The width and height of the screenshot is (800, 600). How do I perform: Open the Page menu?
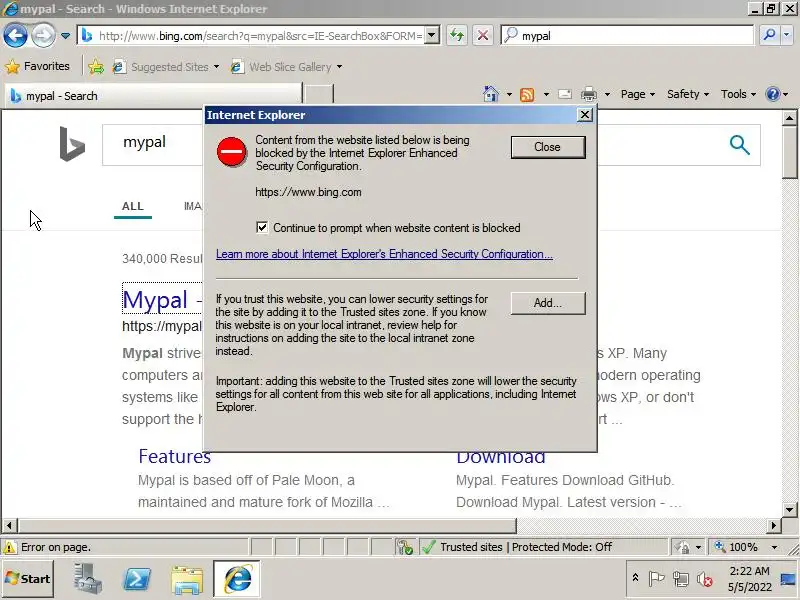click(x=638, y=94)
